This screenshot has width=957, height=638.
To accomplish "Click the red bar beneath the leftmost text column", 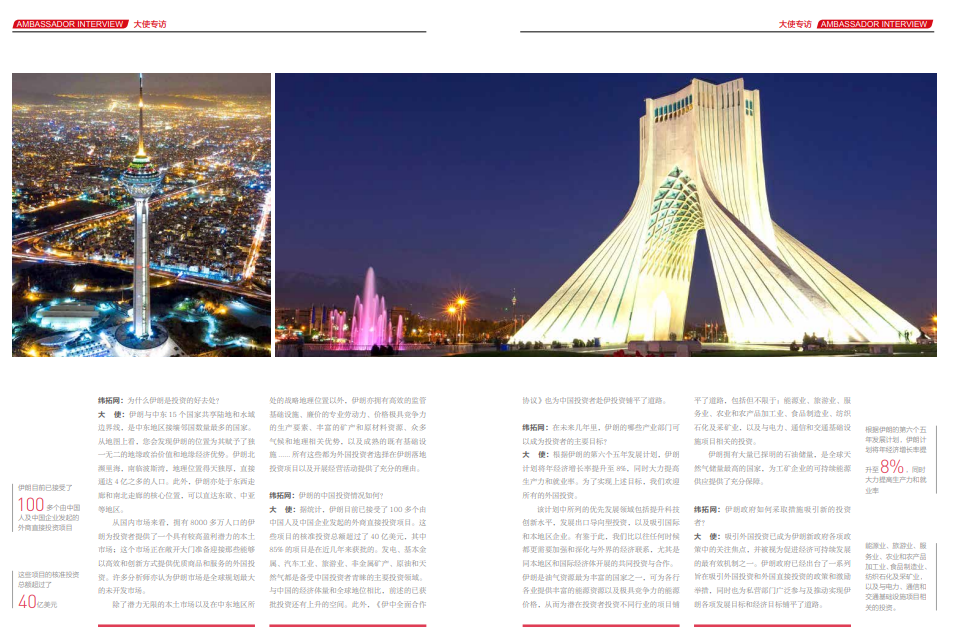I will (176, 627).
